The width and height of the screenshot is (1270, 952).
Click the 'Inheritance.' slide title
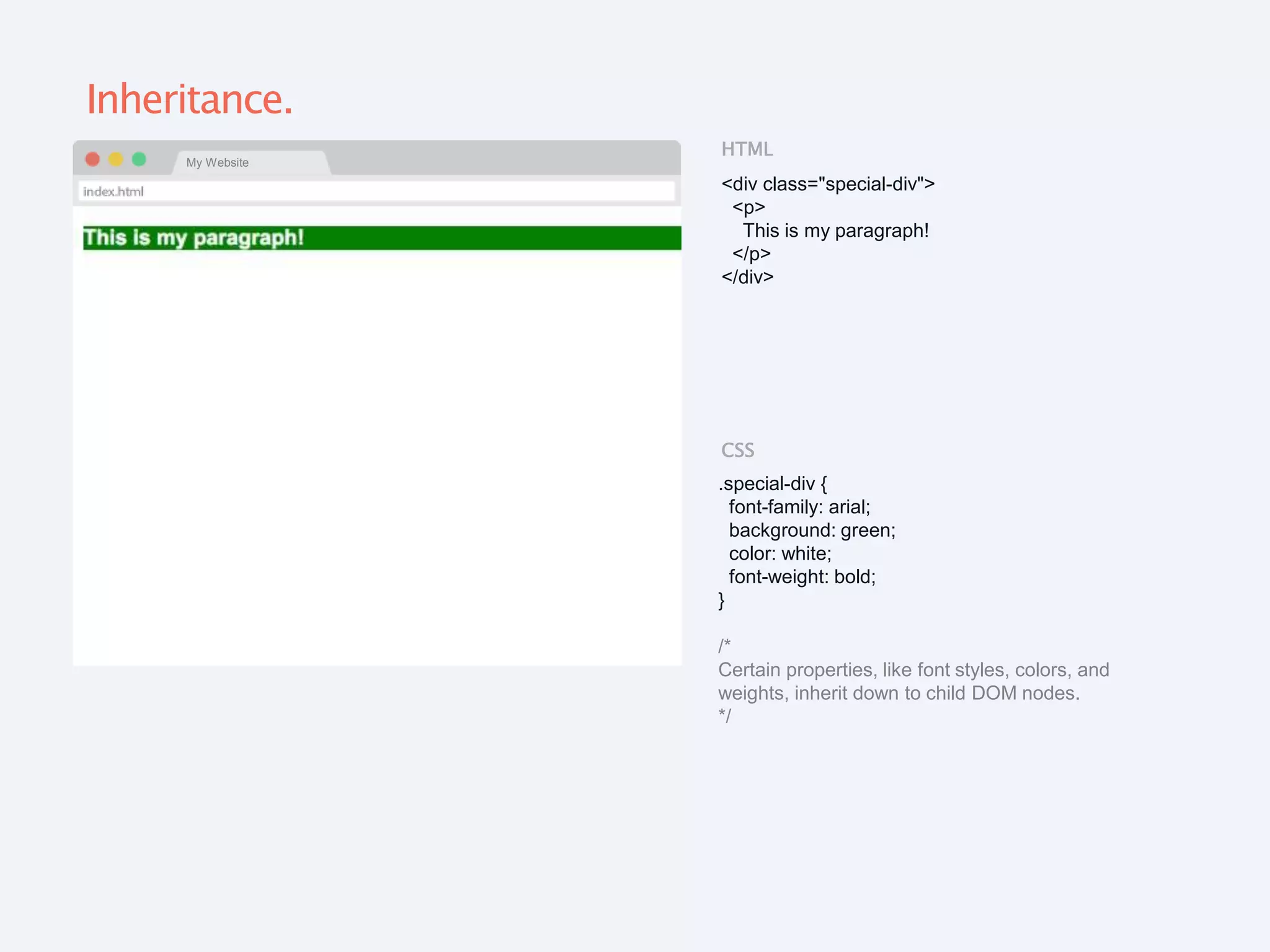pyautogui.click(x=189, y=99)
